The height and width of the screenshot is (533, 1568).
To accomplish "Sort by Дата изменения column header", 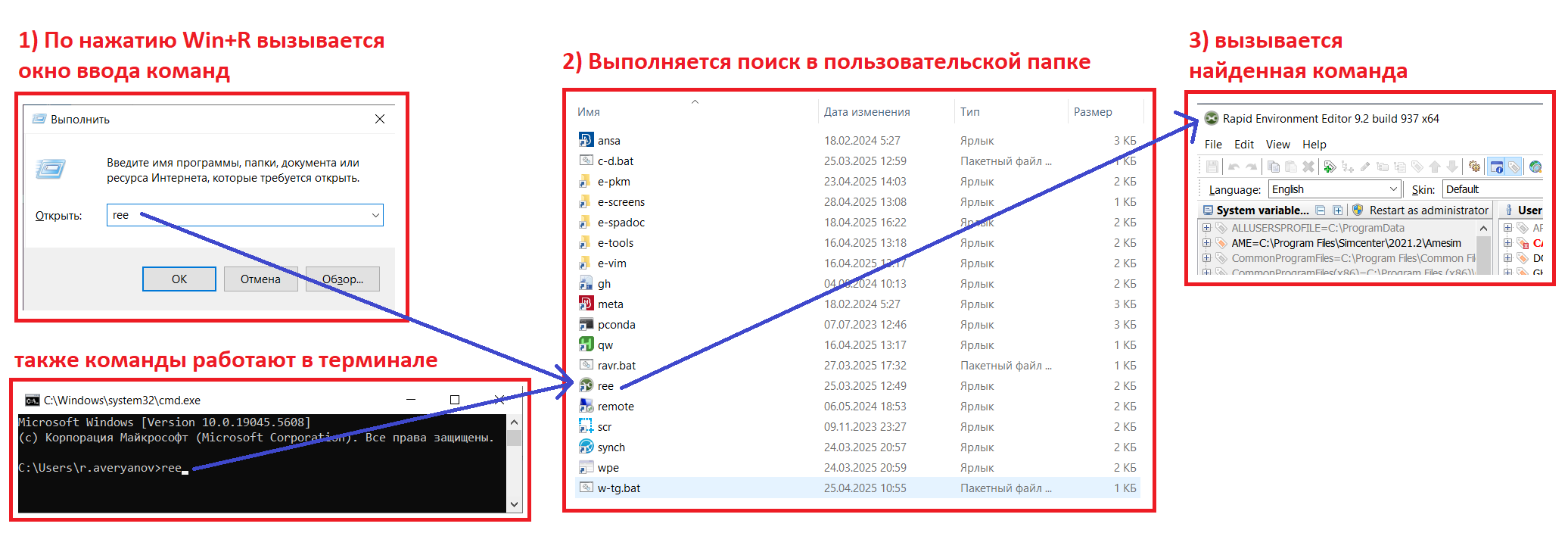I will pyautogui.click(x=867, y=112).
